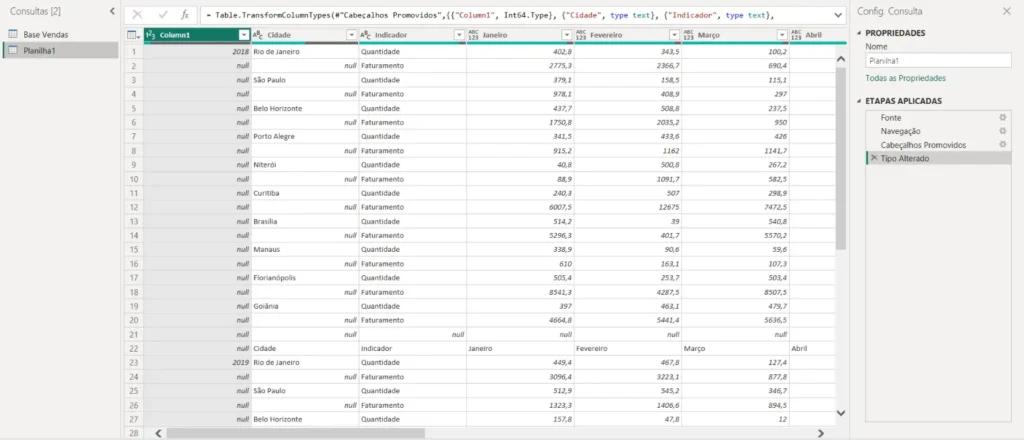
Task: Open settings gear for Navegação step
Action: tap(1002, 131)
